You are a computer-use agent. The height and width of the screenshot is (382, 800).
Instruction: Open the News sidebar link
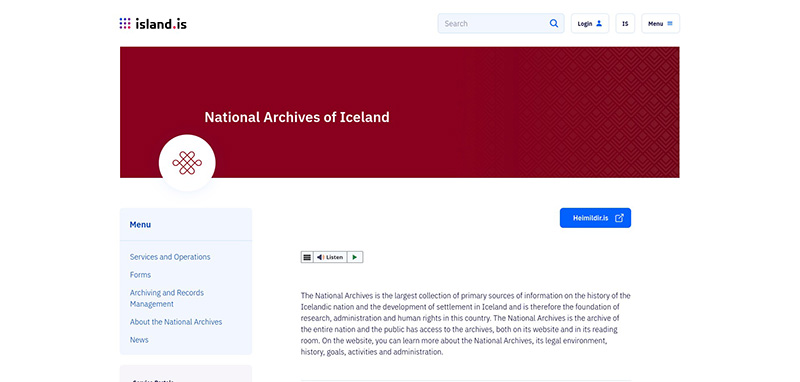(139, 340)
